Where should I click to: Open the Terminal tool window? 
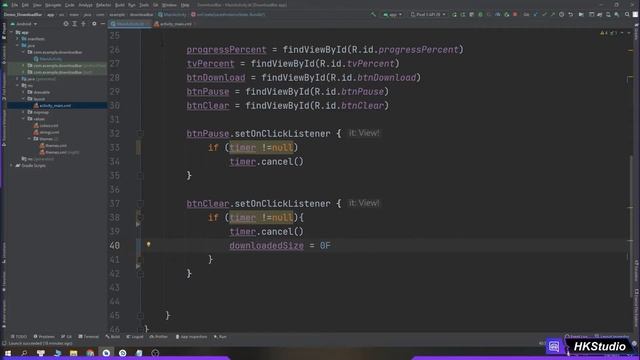tap(89, 337)
